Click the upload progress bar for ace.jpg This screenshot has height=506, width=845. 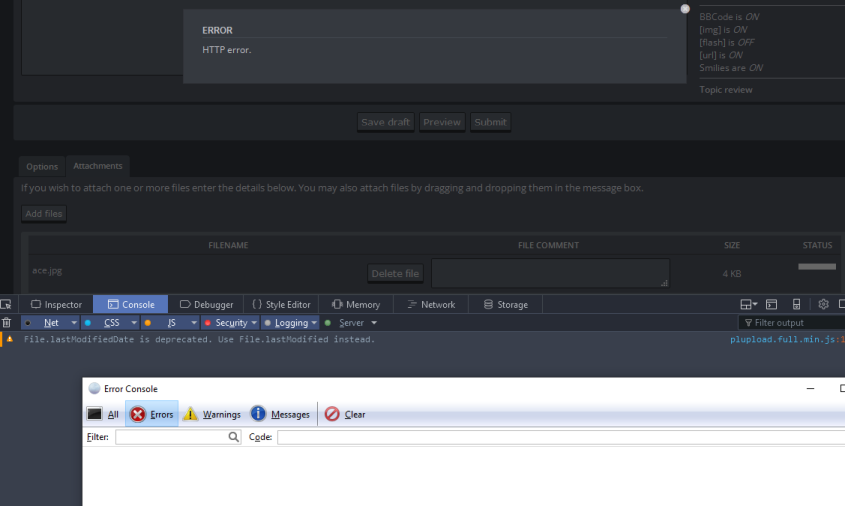817,266
